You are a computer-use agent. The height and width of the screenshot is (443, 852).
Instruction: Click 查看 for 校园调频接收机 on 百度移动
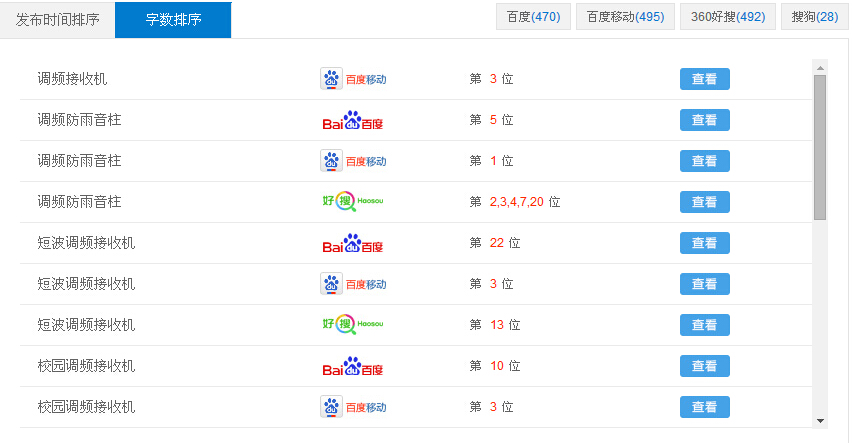pos(704,407)
